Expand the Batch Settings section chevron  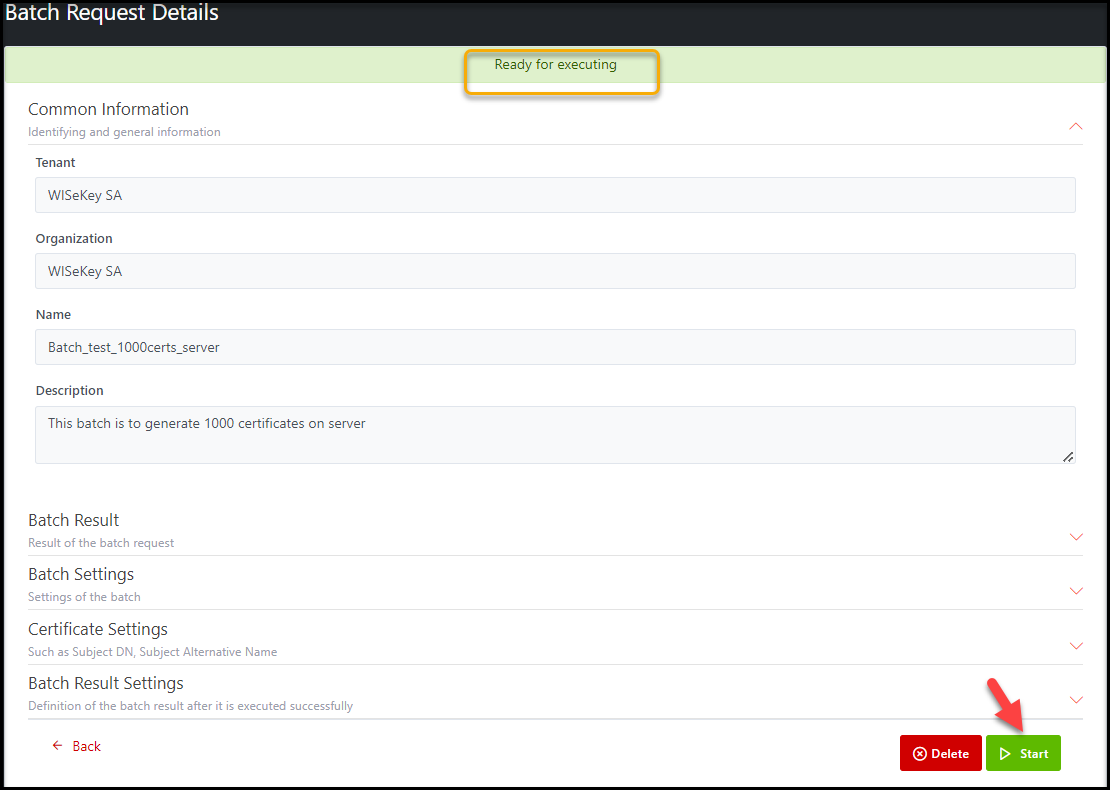click(x=1076, y=591)
